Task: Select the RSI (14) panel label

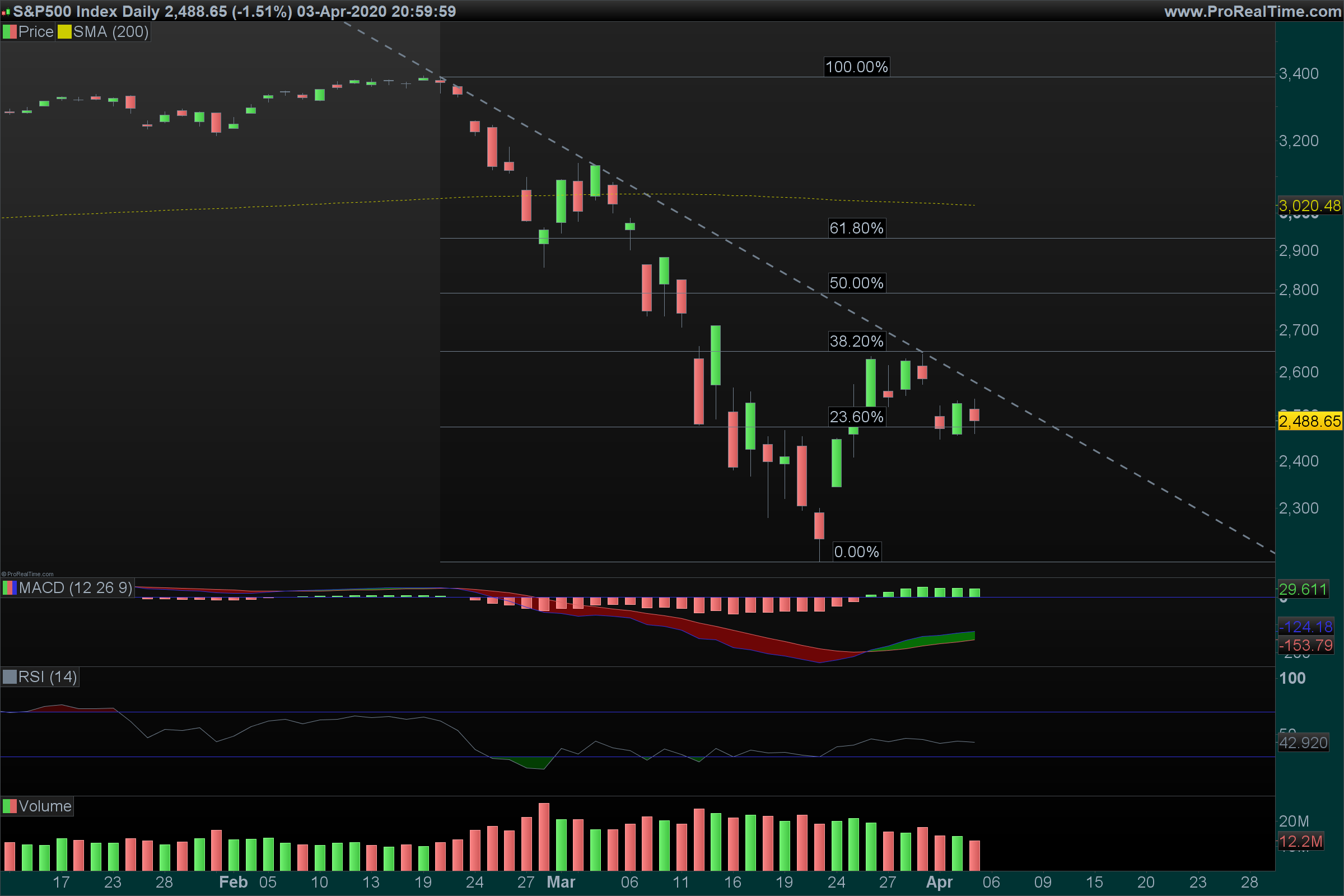Action: click(x=48, y=677)
